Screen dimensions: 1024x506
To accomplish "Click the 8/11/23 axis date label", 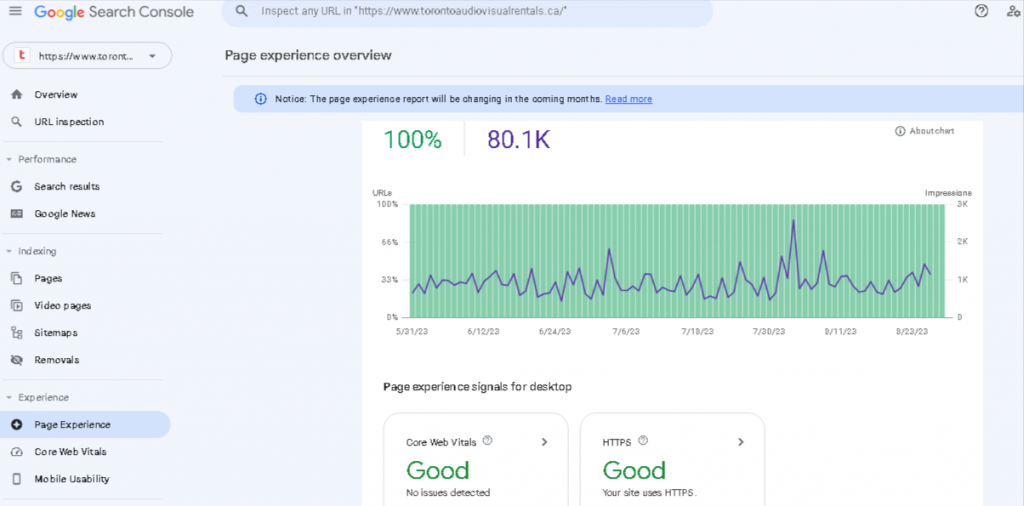I will pyautogui.click(x=840, y=332).
